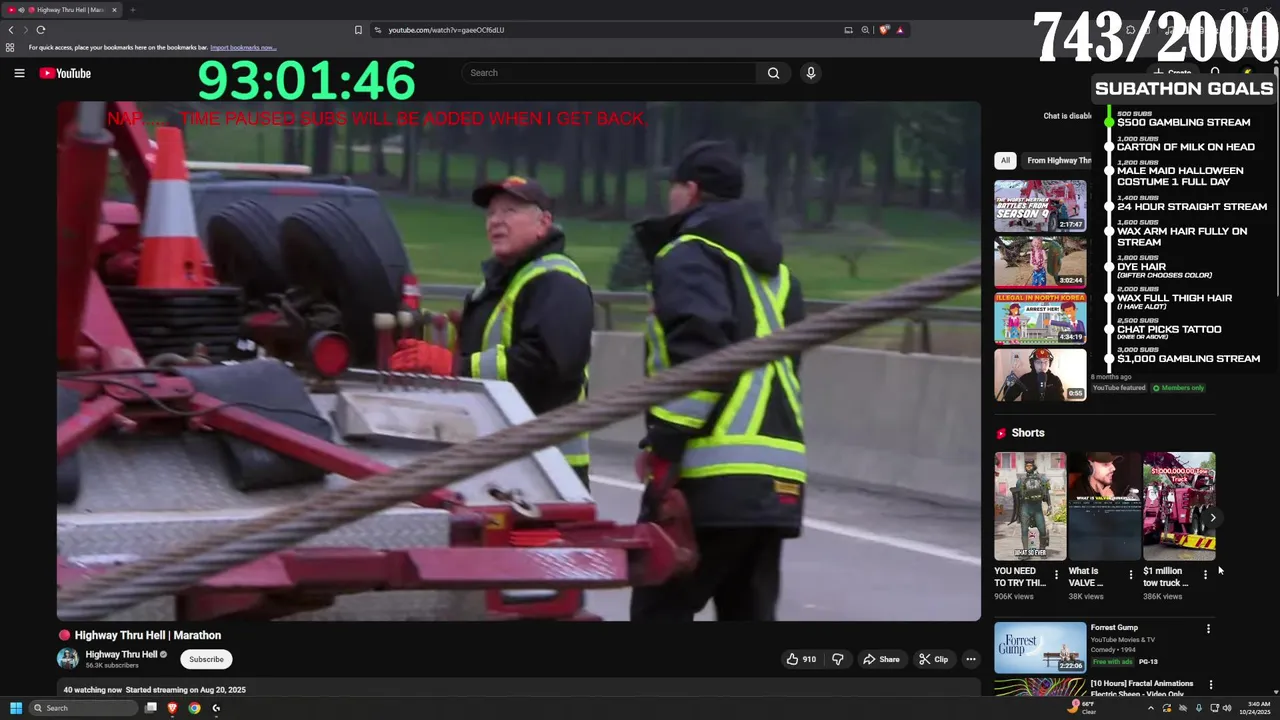Viewport: 1280px width, 720px height.
Task: Open Google Chrome from the taskbar
Action: click(x=194, y=708)
